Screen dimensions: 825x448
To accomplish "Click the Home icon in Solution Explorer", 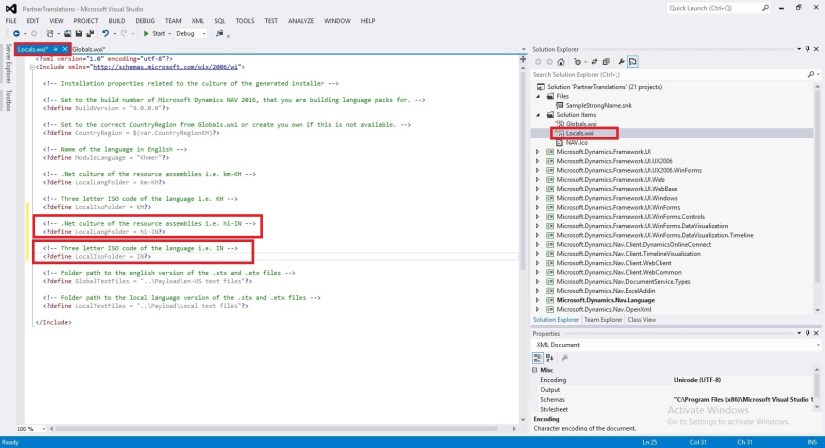I will tap(563, 61).
